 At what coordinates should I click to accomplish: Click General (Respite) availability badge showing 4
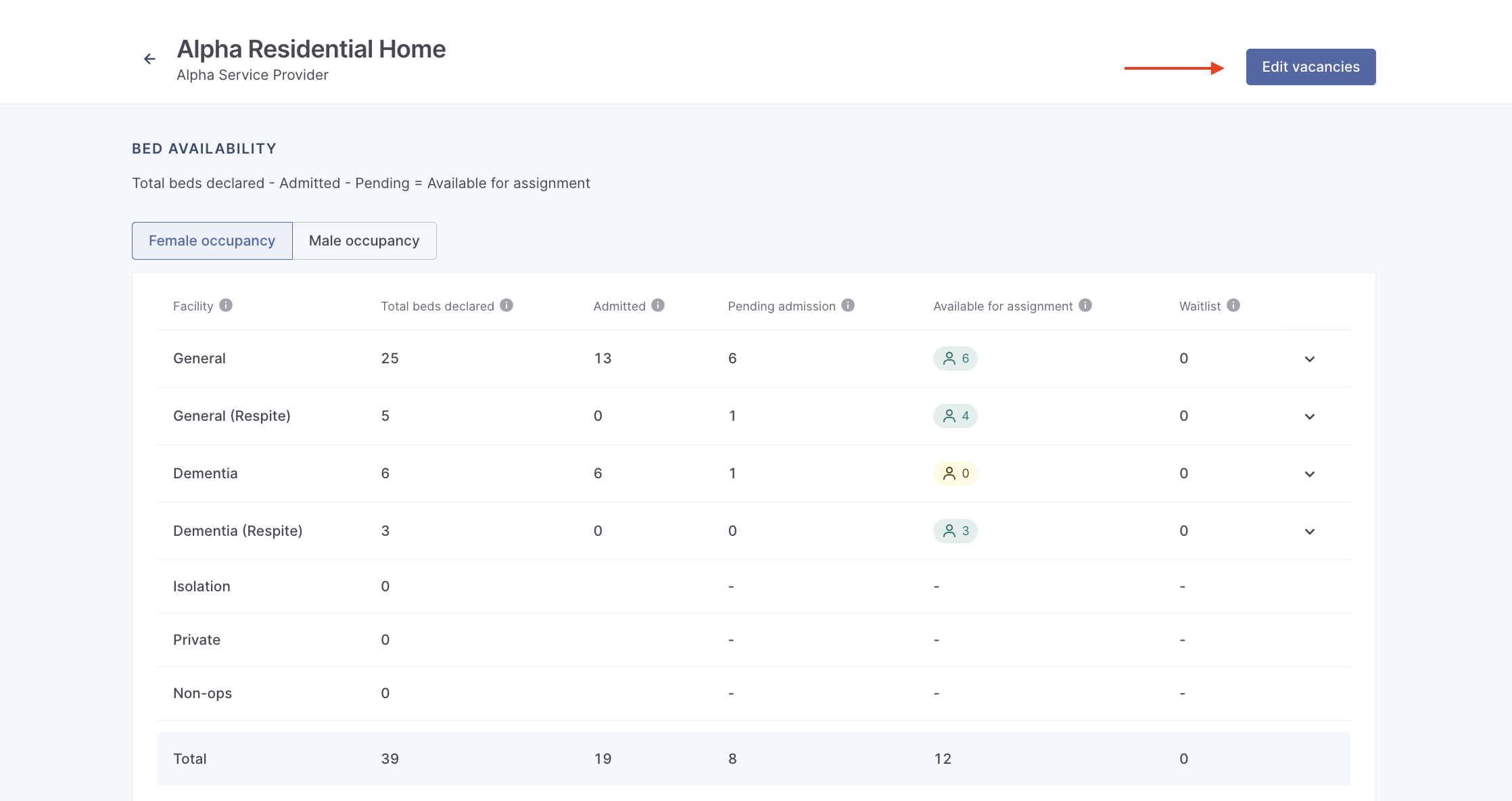click(x=955, y=416)
